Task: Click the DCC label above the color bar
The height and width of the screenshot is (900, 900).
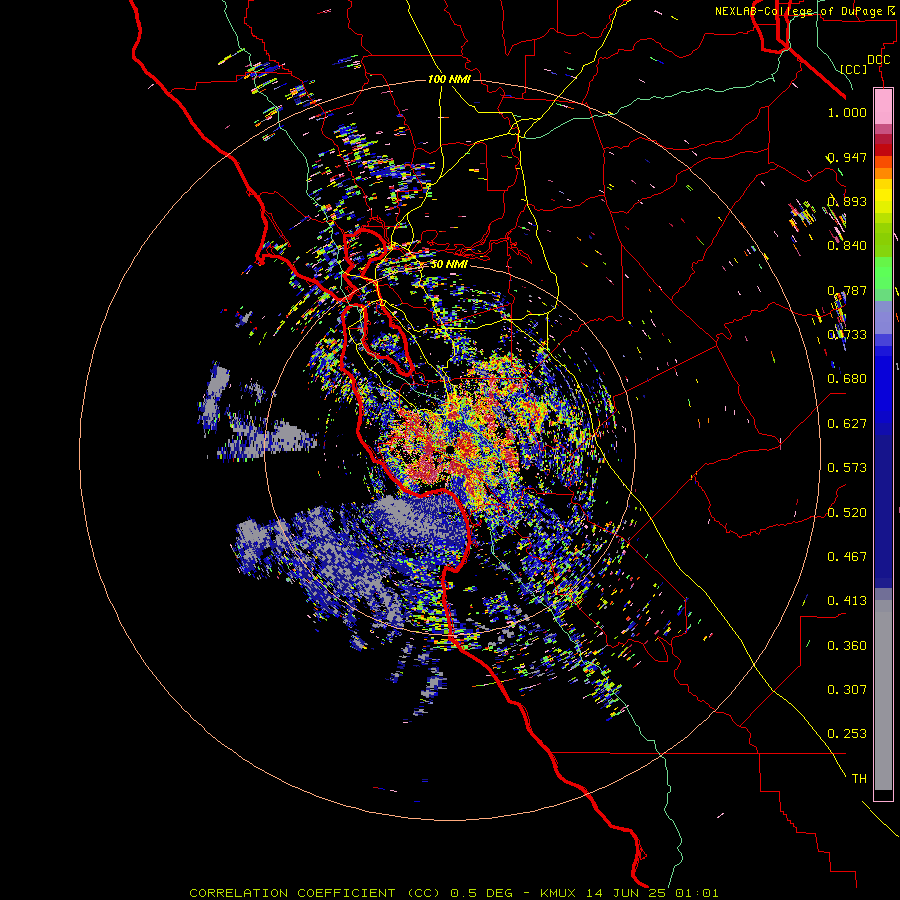Action: (x=878, y=60)
